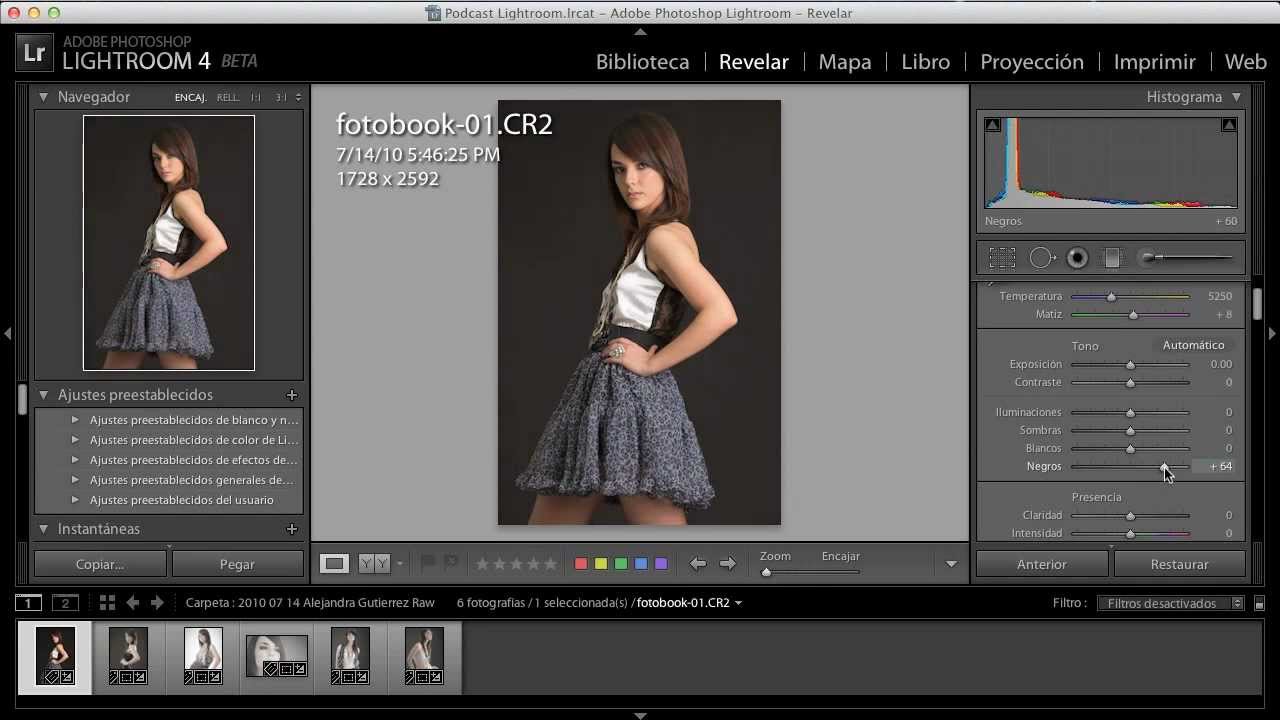1280x720 pixels.
Task: Select the Graduated Filter tool
Action: pyautogui.click(x=1112, y=258)
